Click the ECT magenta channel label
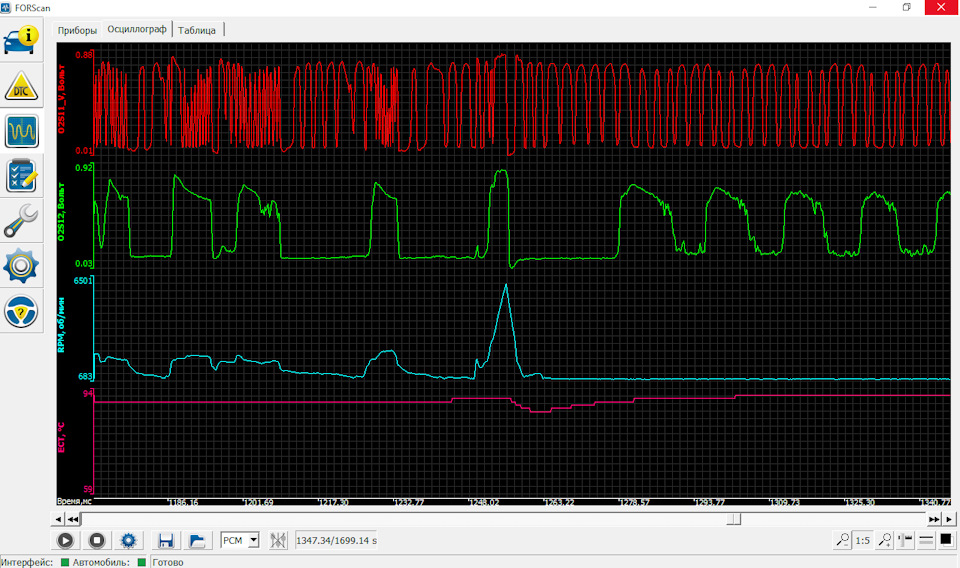960x568 pixels. tap(61, 438)
